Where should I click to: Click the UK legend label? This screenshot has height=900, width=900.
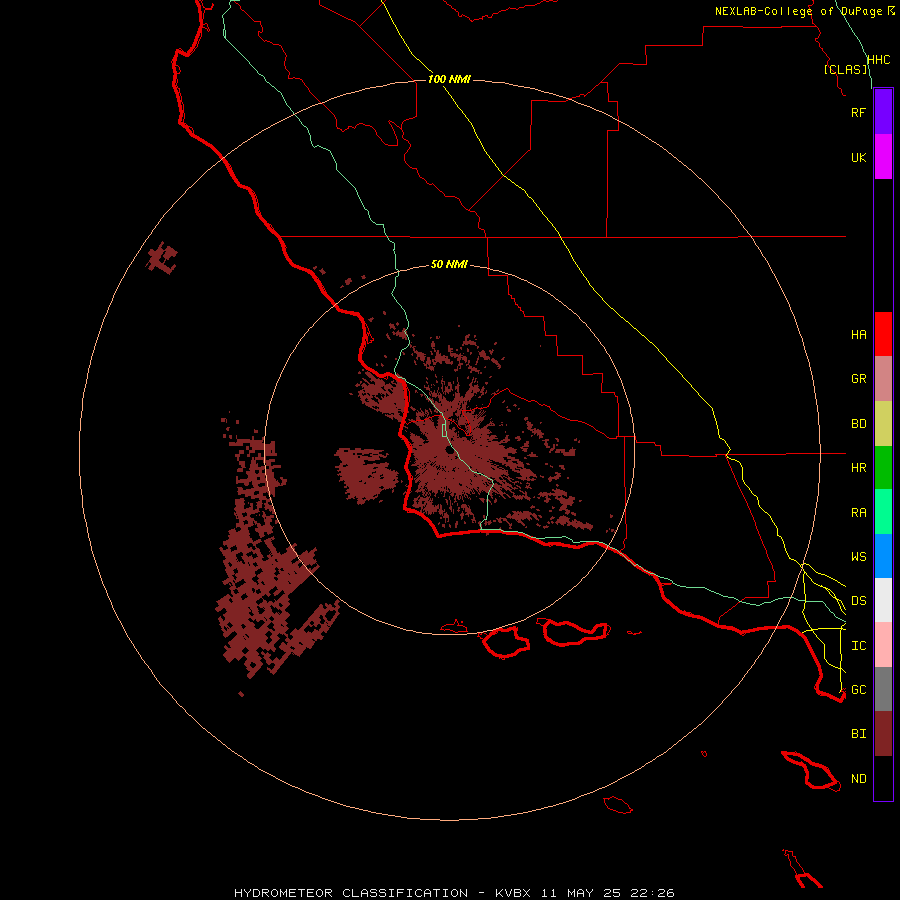[858, 157]
